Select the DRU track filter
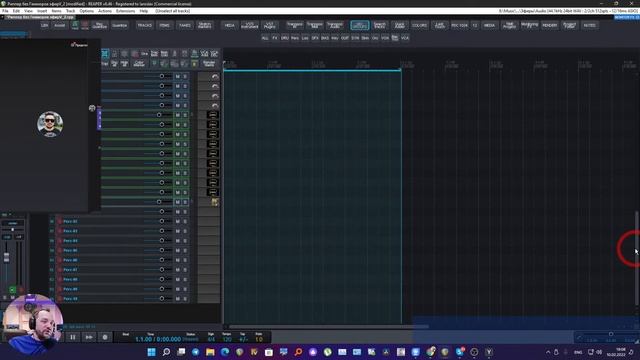Viewport: 640px width, 360px height. coord(284,38)
